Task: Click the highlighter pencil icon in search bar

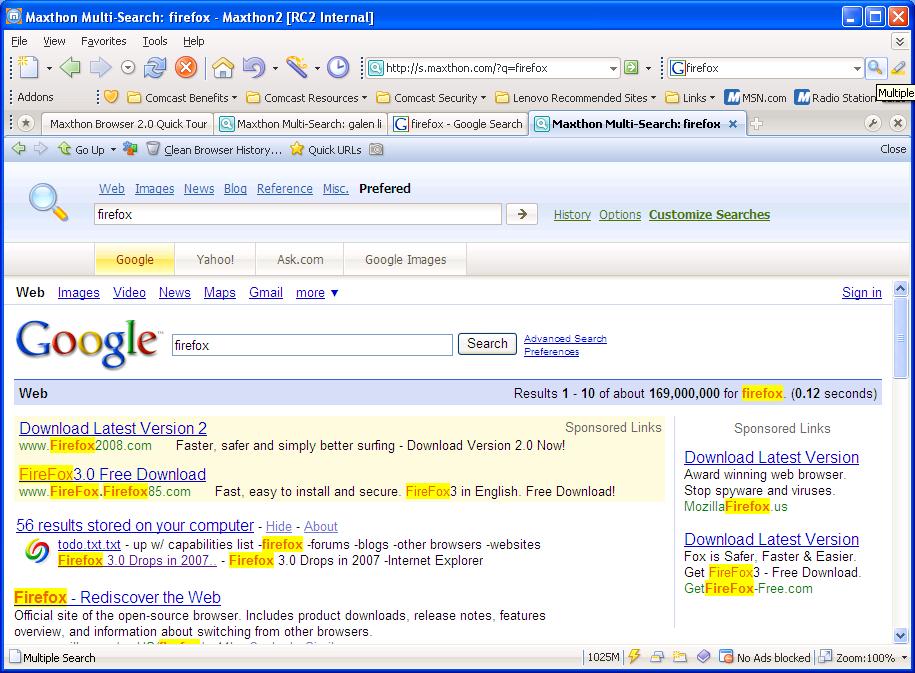Action: click(x=898, y=68)
